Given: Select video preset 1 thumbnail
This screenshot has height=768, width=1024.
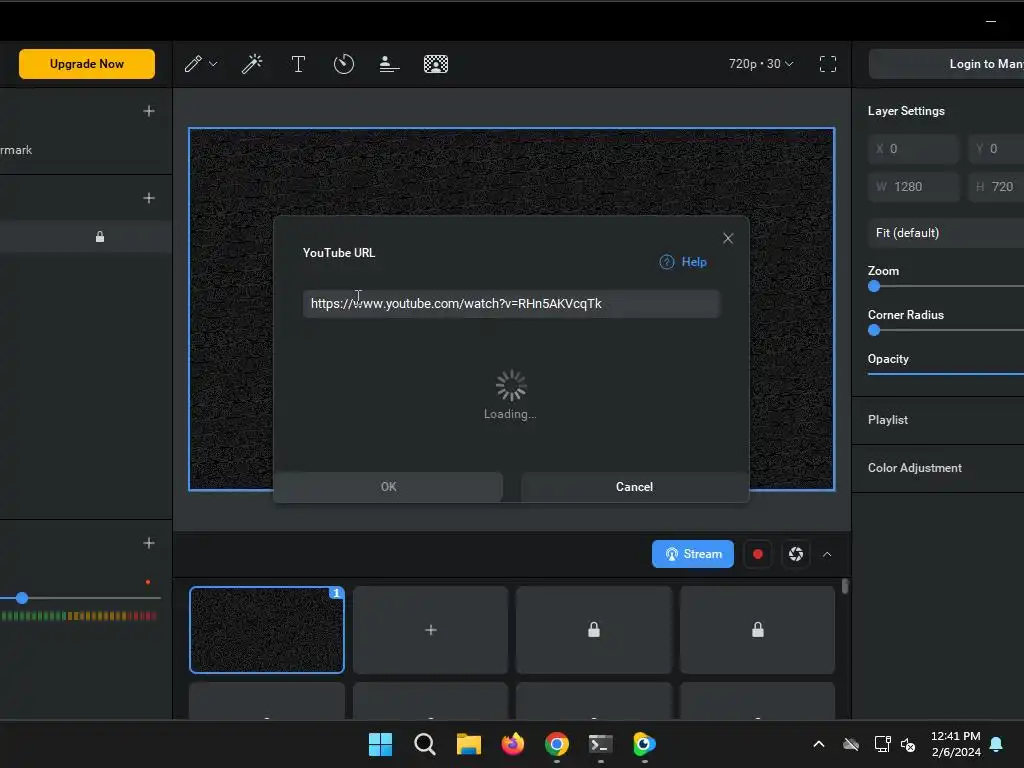Looking at the screenshot, I should 266,630.
